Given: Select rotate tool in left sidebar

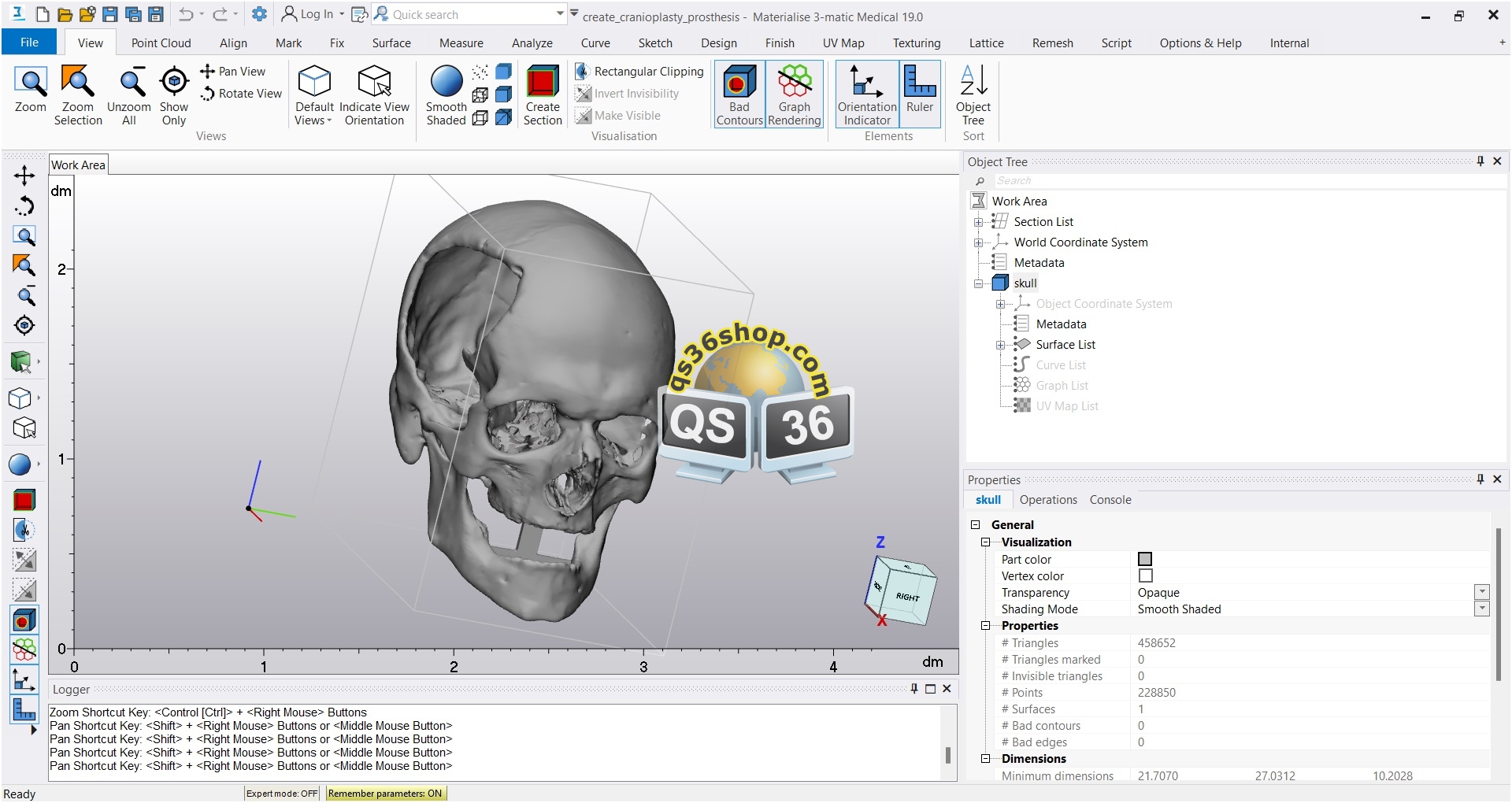Looking at the screenshot, I should 24,205.
